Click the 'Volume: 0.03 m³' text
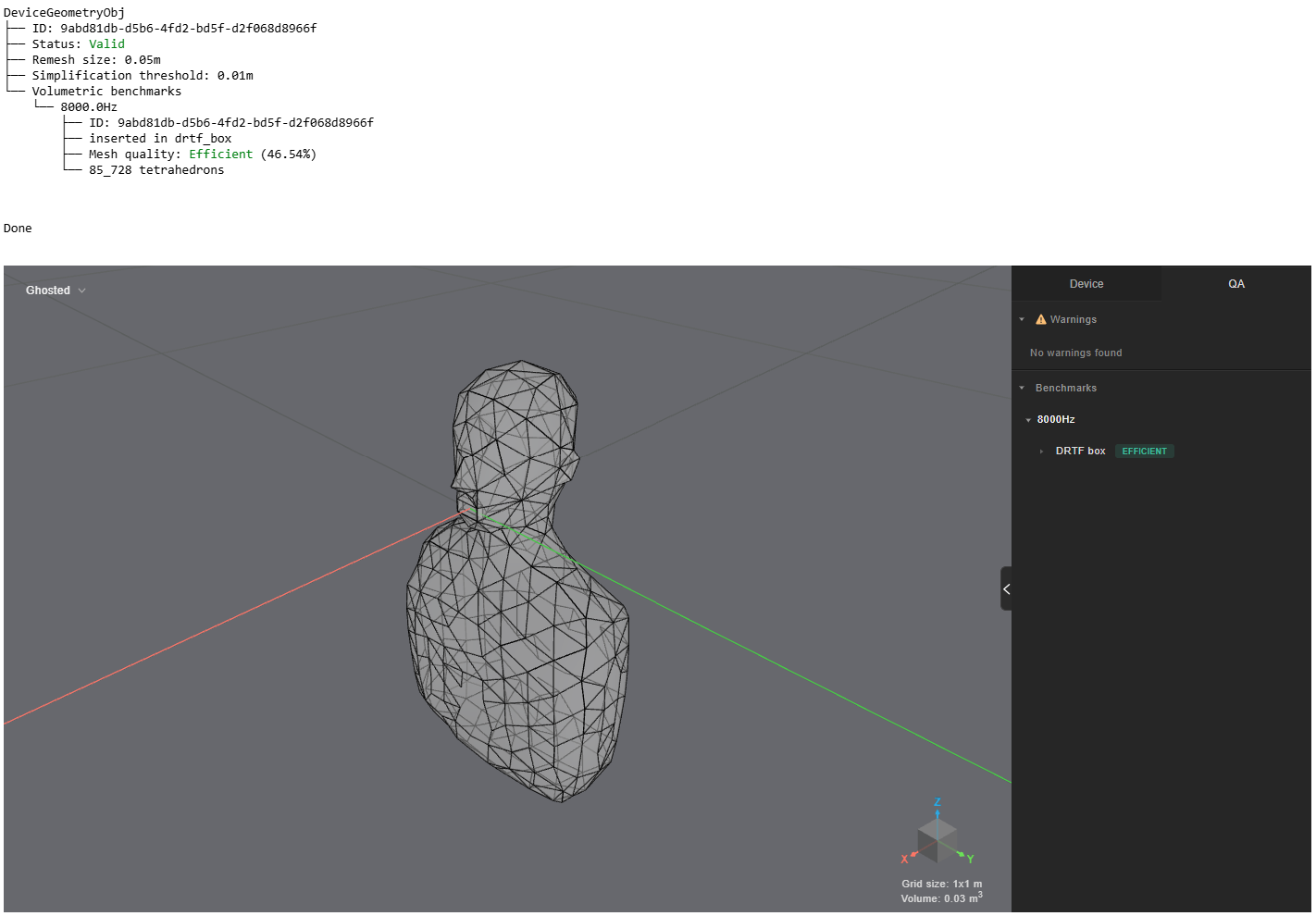Image resolution: width=1316 pixels, height=916 pixels. click(x=942, y=897)
